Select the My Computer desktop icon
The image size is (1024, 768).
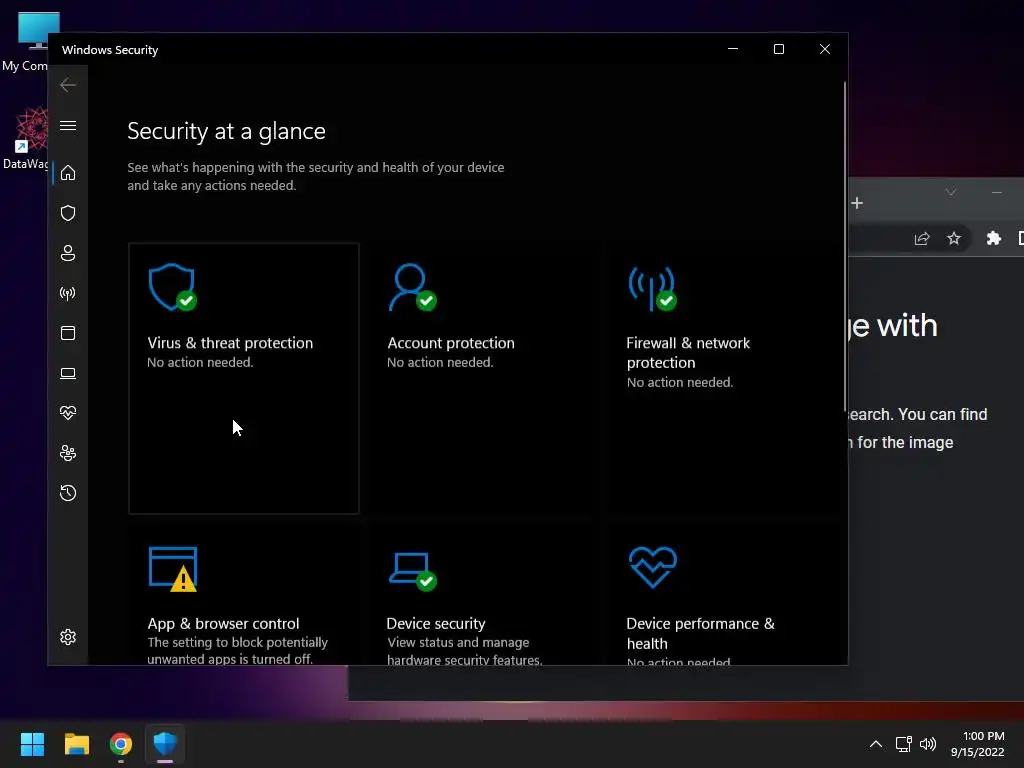[26, 41]
